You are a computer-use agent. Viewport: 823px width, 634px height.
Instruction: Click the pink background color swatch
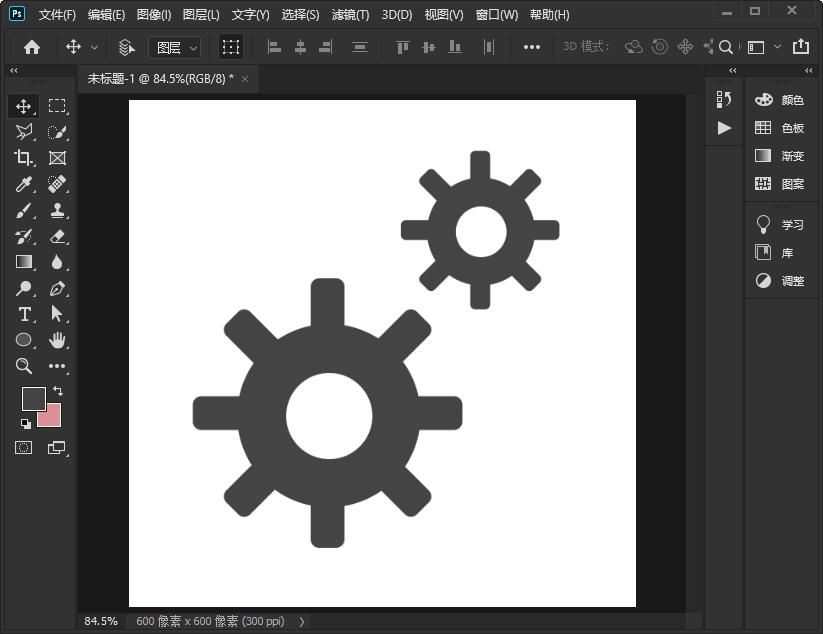pos(54,419)
